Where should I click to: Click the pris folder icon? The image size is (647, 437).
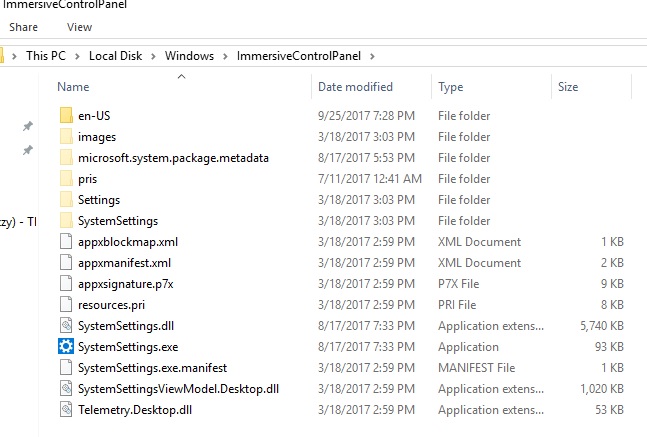[x=66, y=179]
